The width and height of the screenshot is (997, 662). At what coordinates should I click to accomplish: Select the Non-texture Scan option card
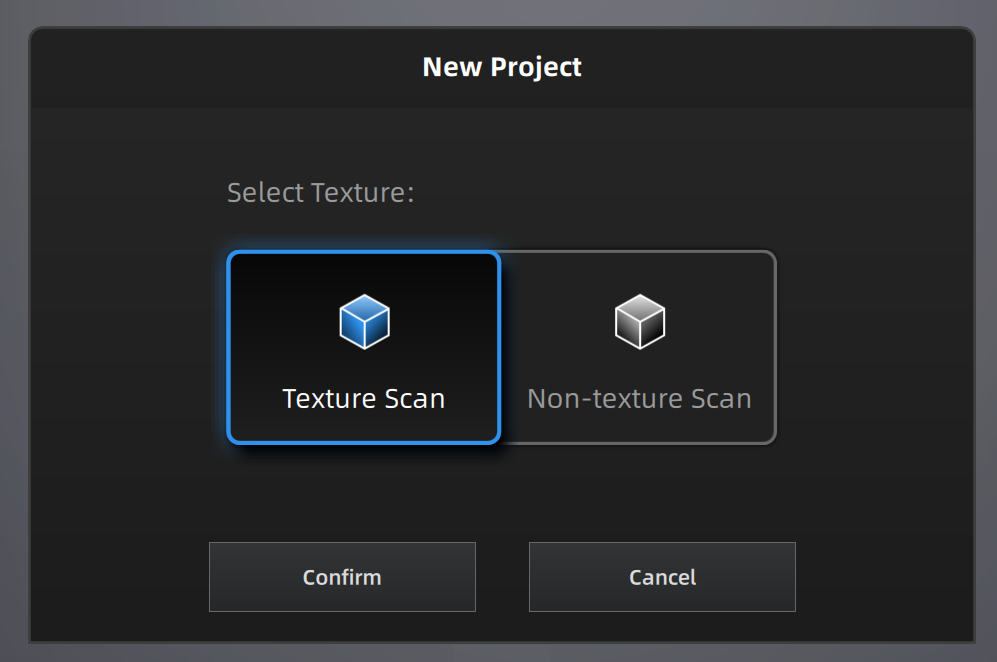(x=639, y=347)
